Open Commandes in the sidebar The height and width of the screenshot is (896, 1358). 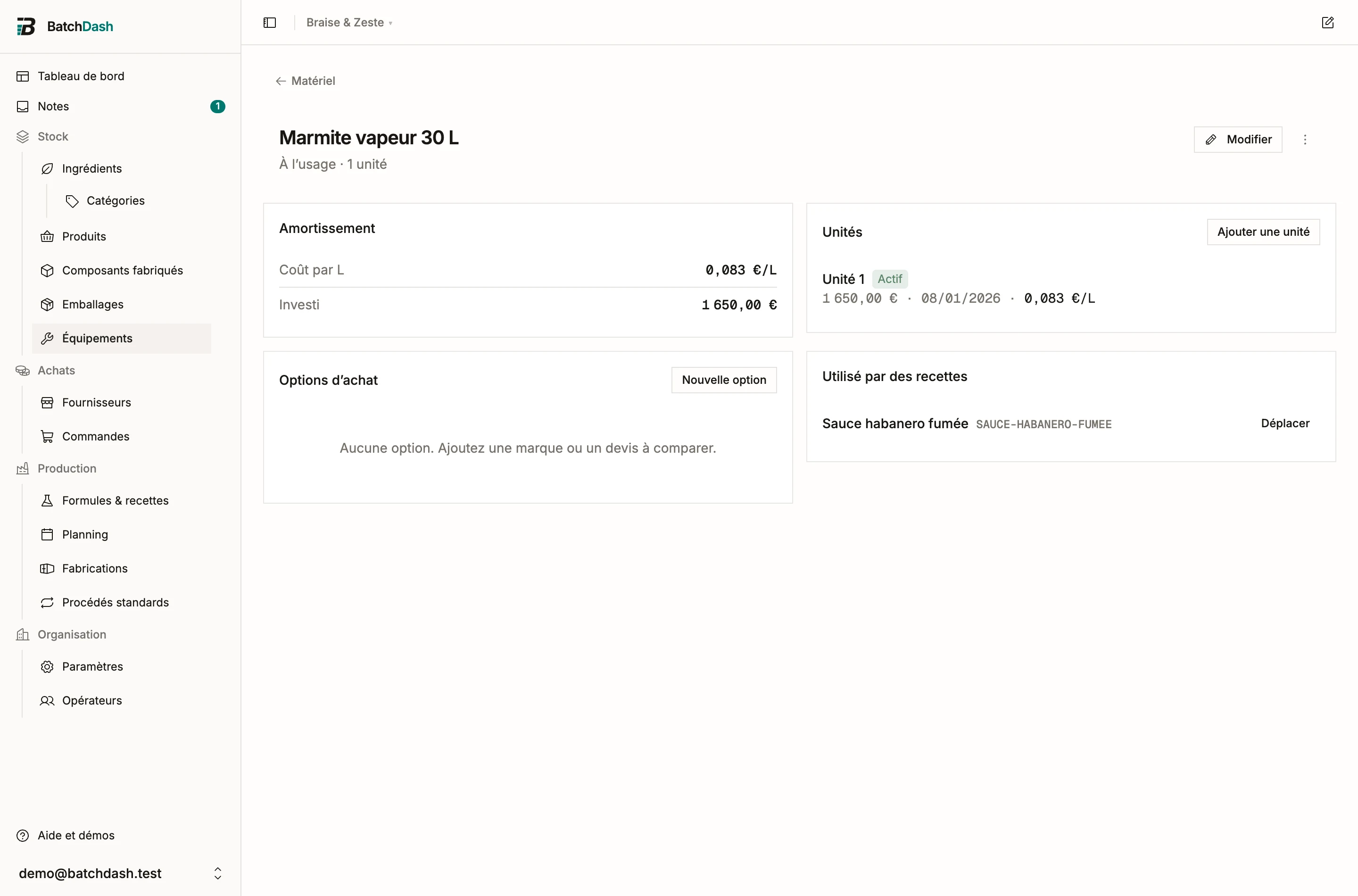(x=122, y=437)
